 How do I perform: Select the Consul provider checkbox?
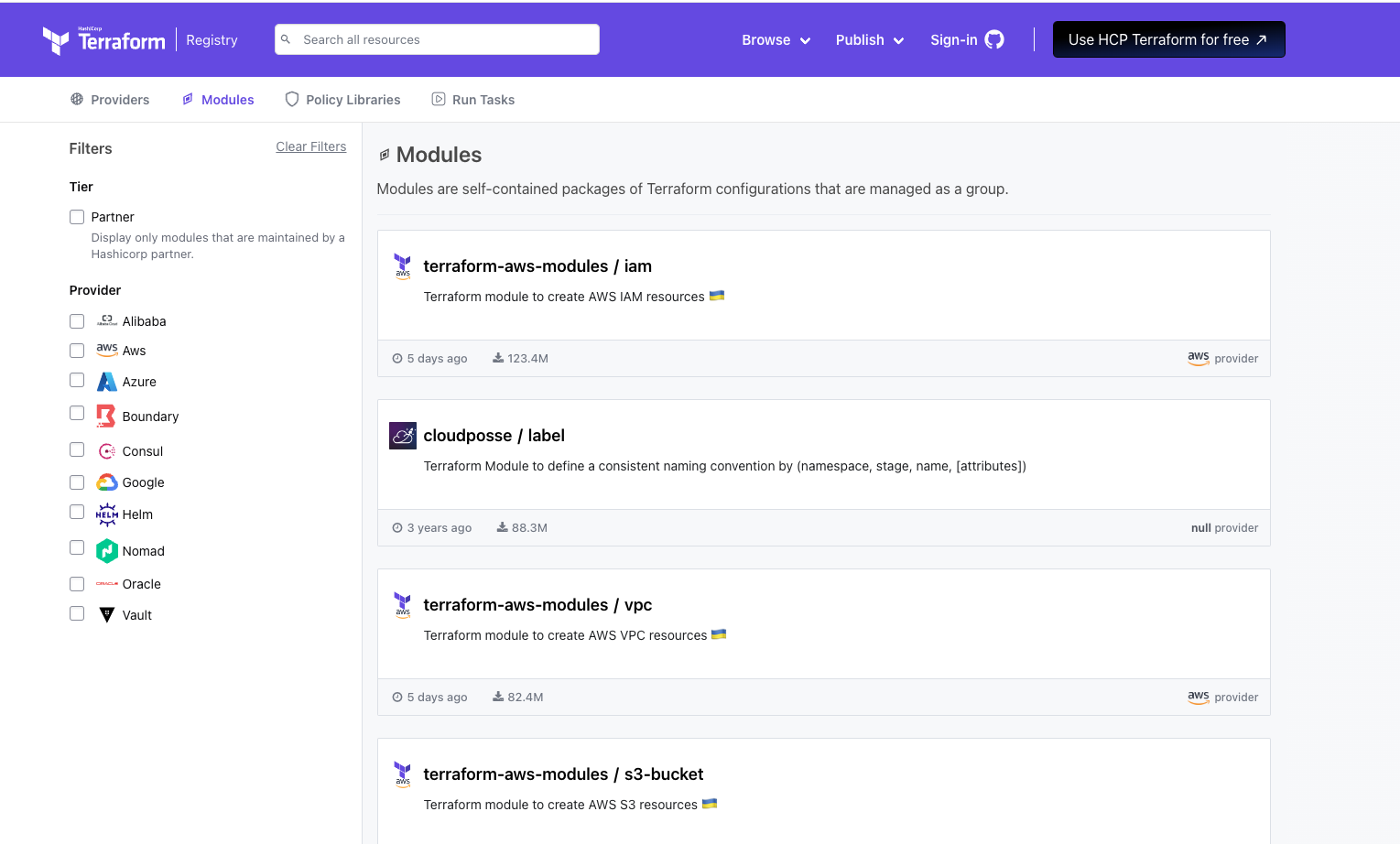77,449
